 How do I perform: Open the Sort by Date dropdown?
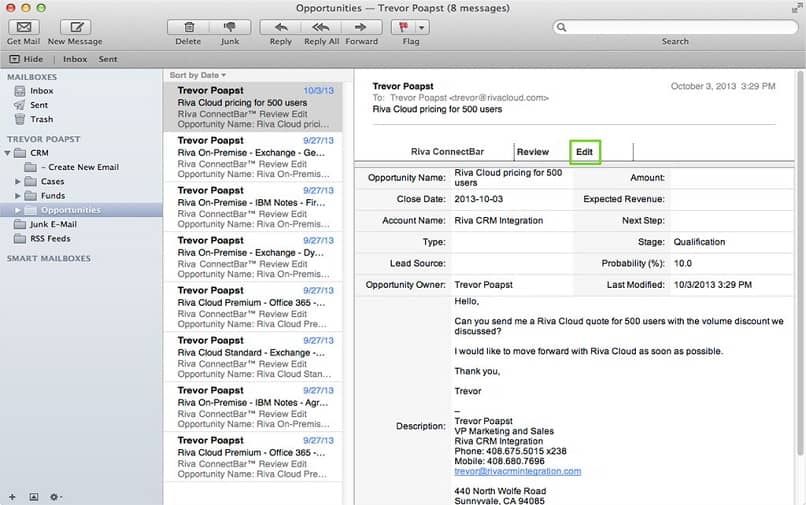point(198,75)
